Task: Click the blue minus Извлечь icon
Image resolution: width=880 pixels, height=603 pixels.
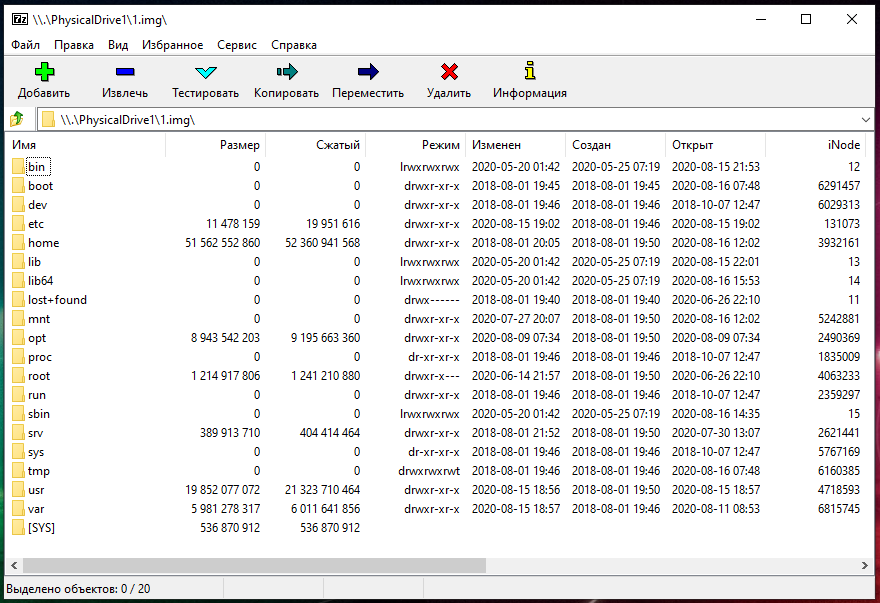Action: [x=125, y=72]
